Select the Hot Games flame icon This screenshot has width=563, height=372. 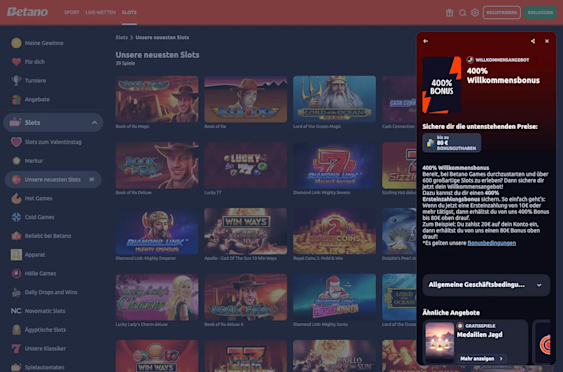click(x=16, y=198)
